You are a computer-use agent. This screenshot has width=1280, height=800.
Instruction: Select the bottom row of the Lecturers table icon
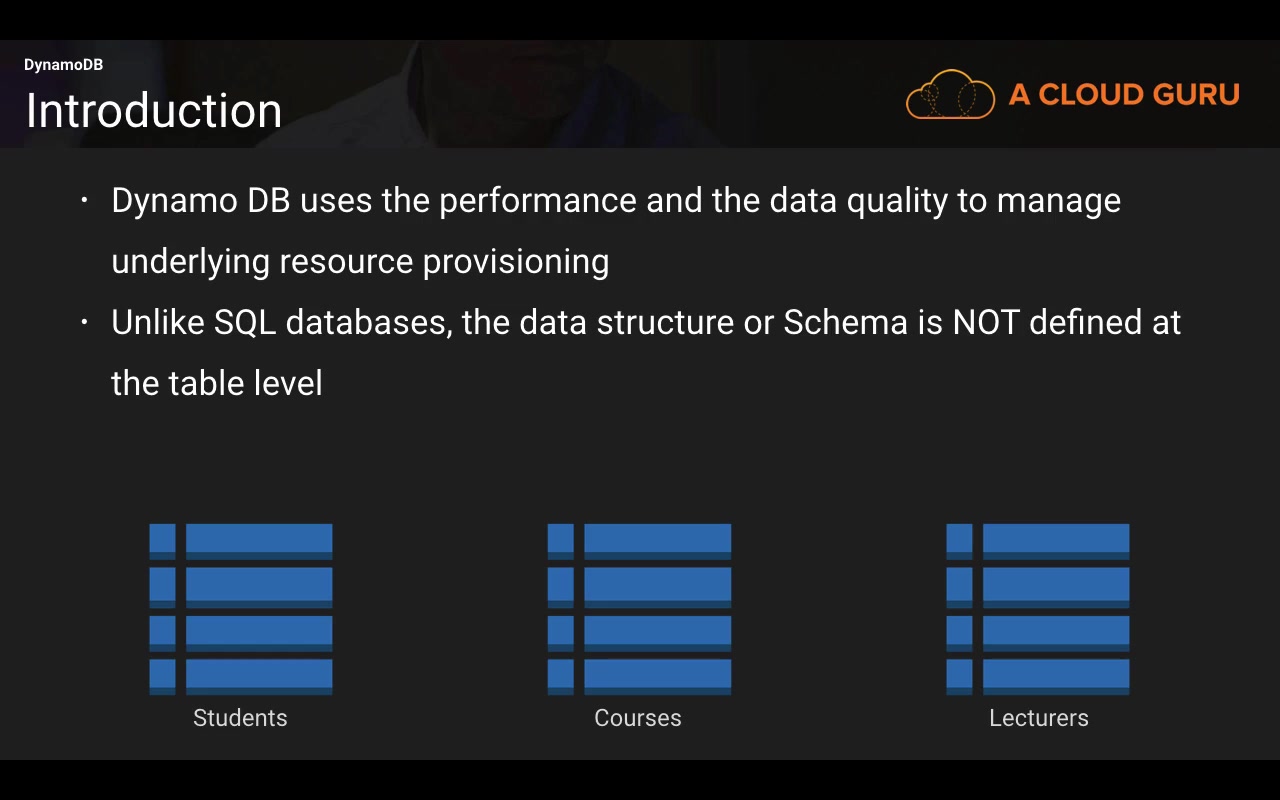tap(1055, 676)
